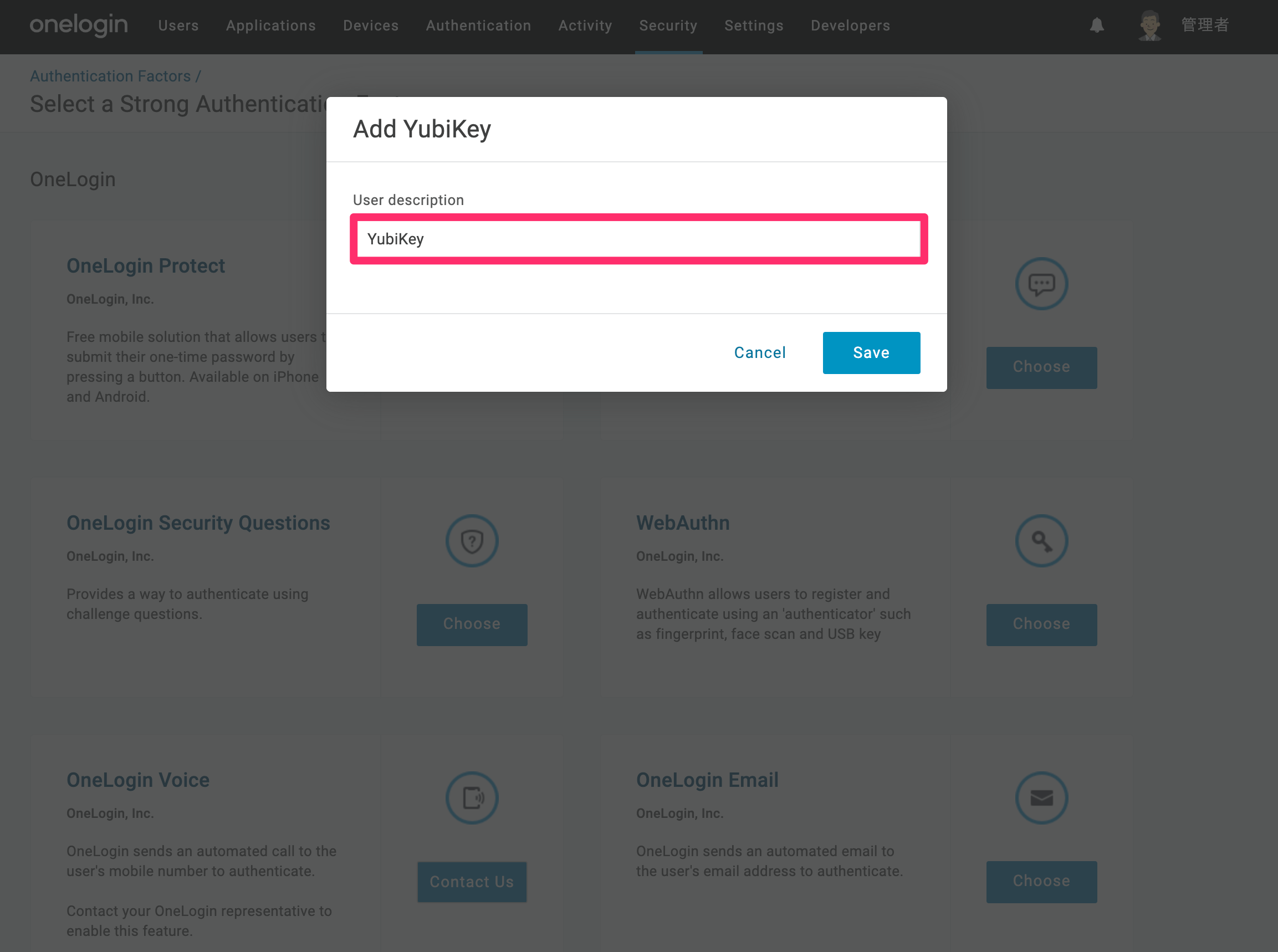Save the YubiKey factor
The width and height of the screenshot is (1278, 952).
[x=871, y=352]
